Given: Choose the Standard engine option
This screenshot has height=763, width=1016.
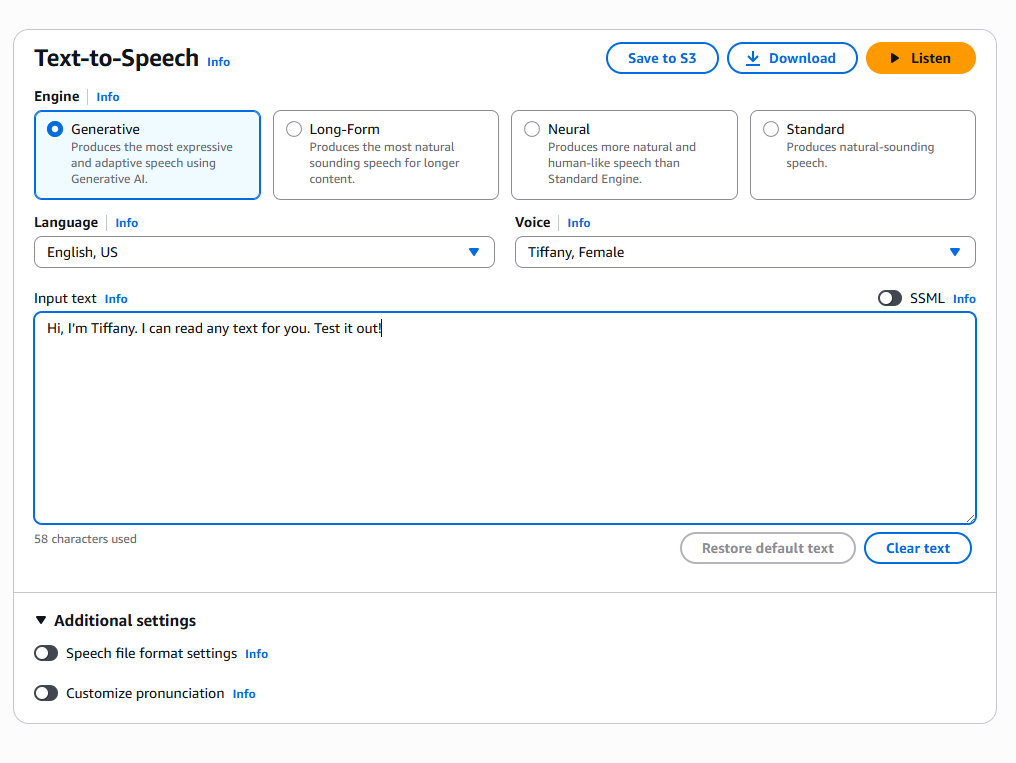Looking at the screenshot, I should click(862, 155).
